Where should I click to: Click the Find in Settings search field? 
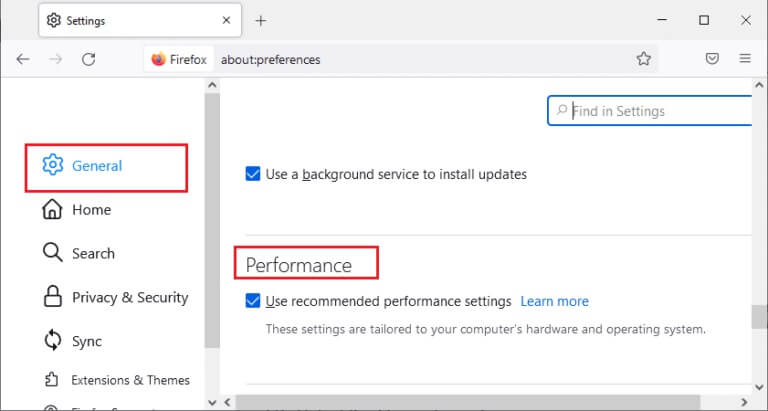(655, 111)
